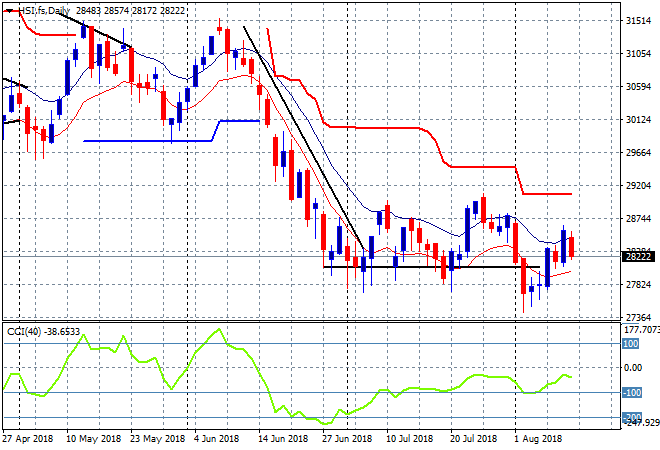
Task: Click the 29664 price axis label
Action: tap(638, 152)
